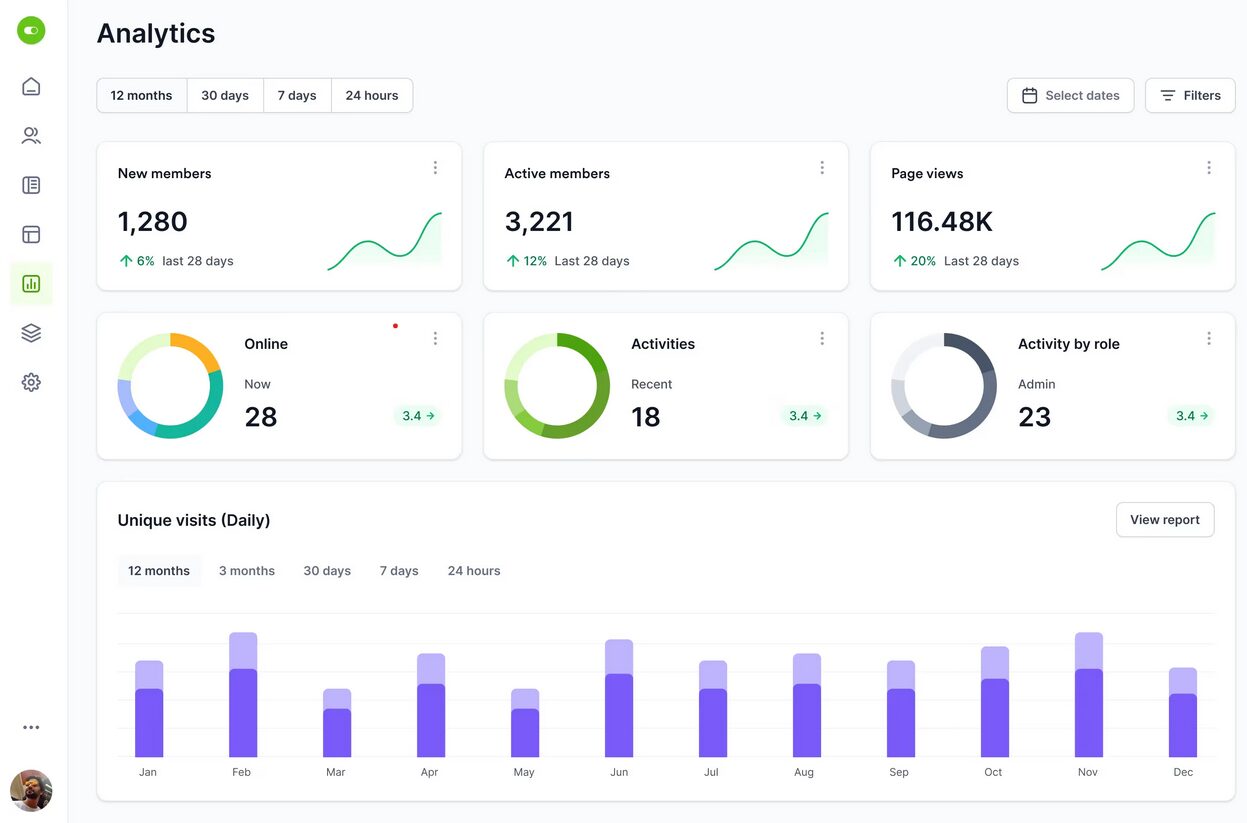
Task: Switch to the 24 hours tab
Action: [371, 95]
